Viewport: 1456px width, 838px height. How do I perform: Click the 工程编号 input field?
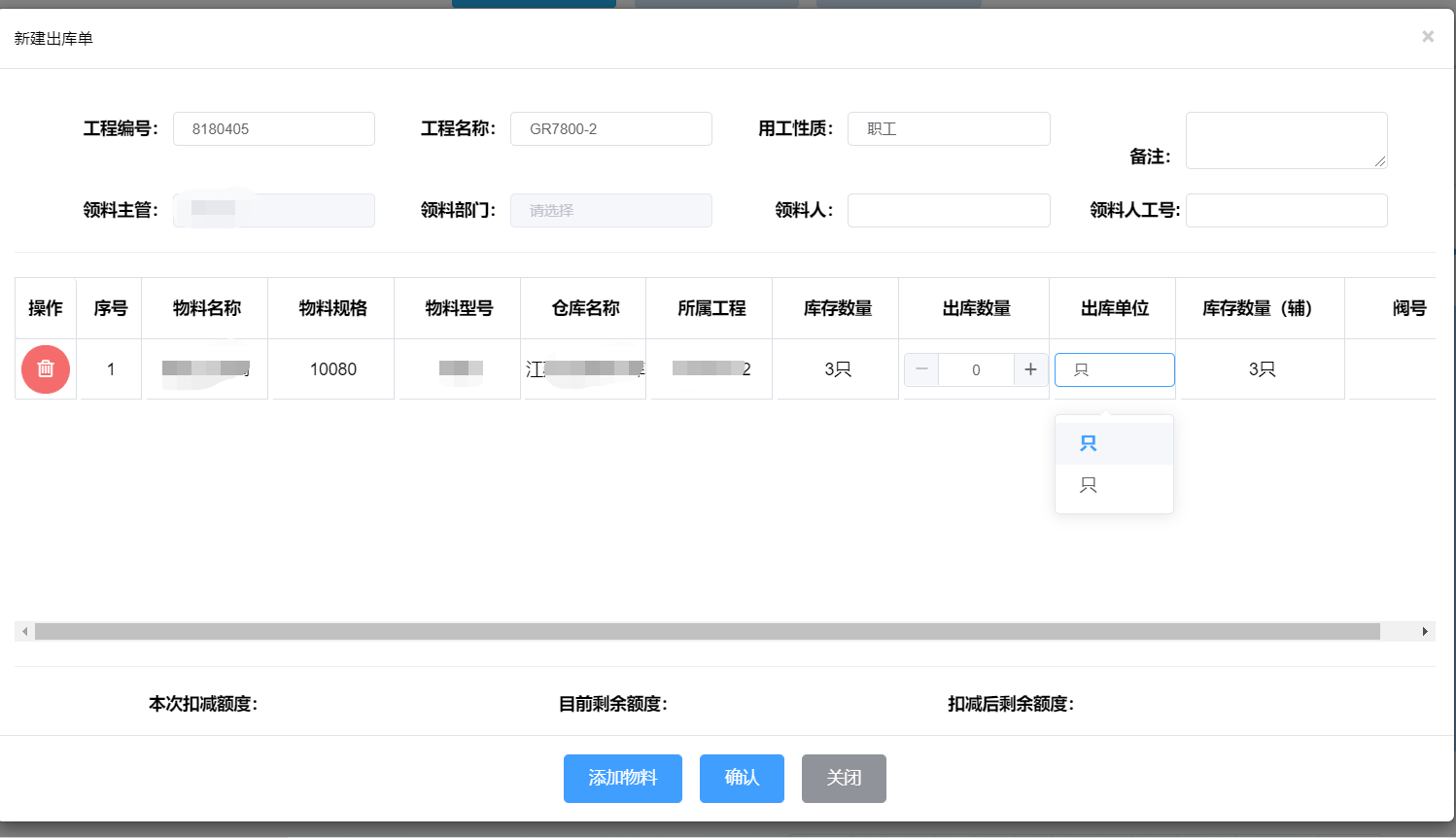point(273,128)
